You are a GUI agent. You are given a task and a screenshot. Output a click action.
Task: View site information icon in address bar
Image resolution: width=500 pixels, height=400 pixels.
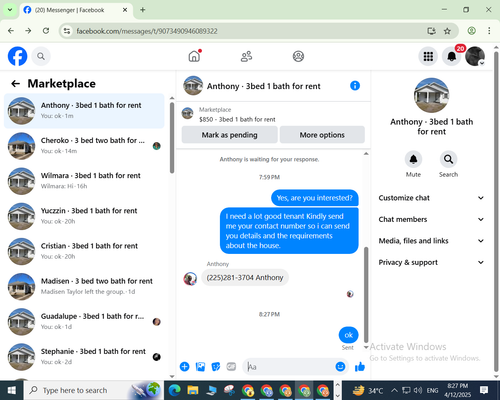pyautogui.click(x=67, y=31)
